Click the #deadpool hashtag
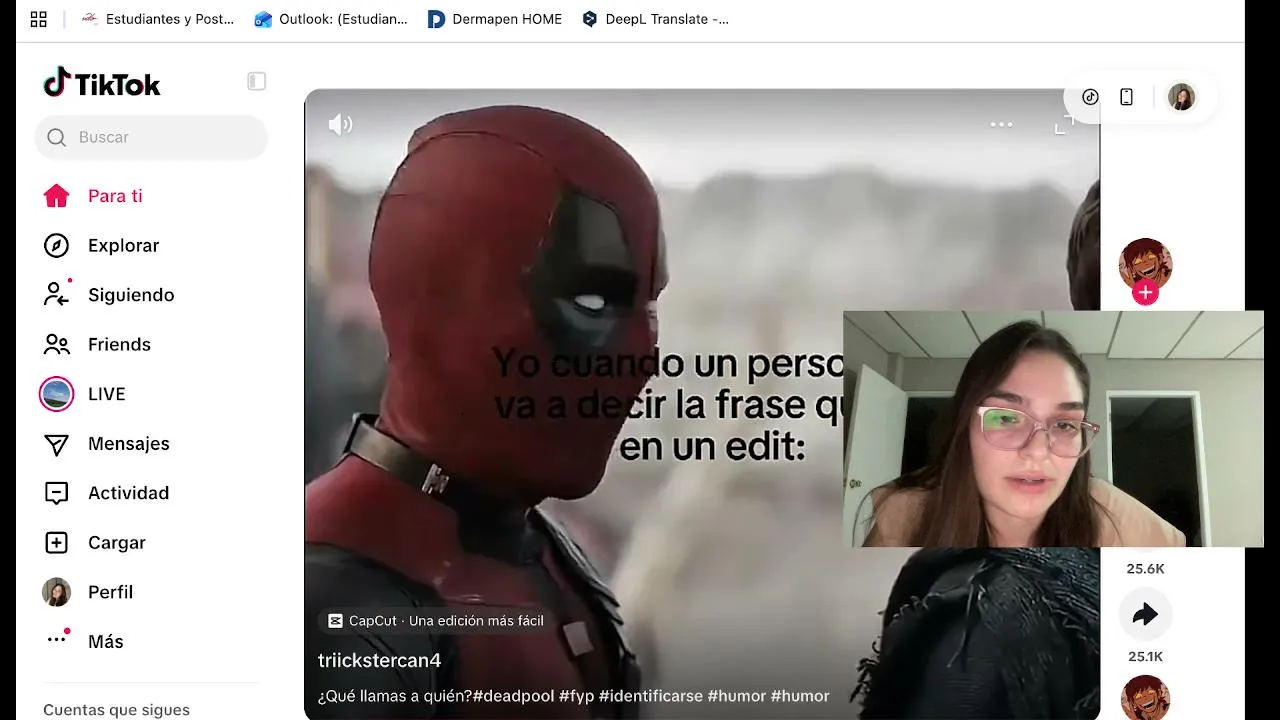This screenshot has height=720, width=1280. coord(513,696)
